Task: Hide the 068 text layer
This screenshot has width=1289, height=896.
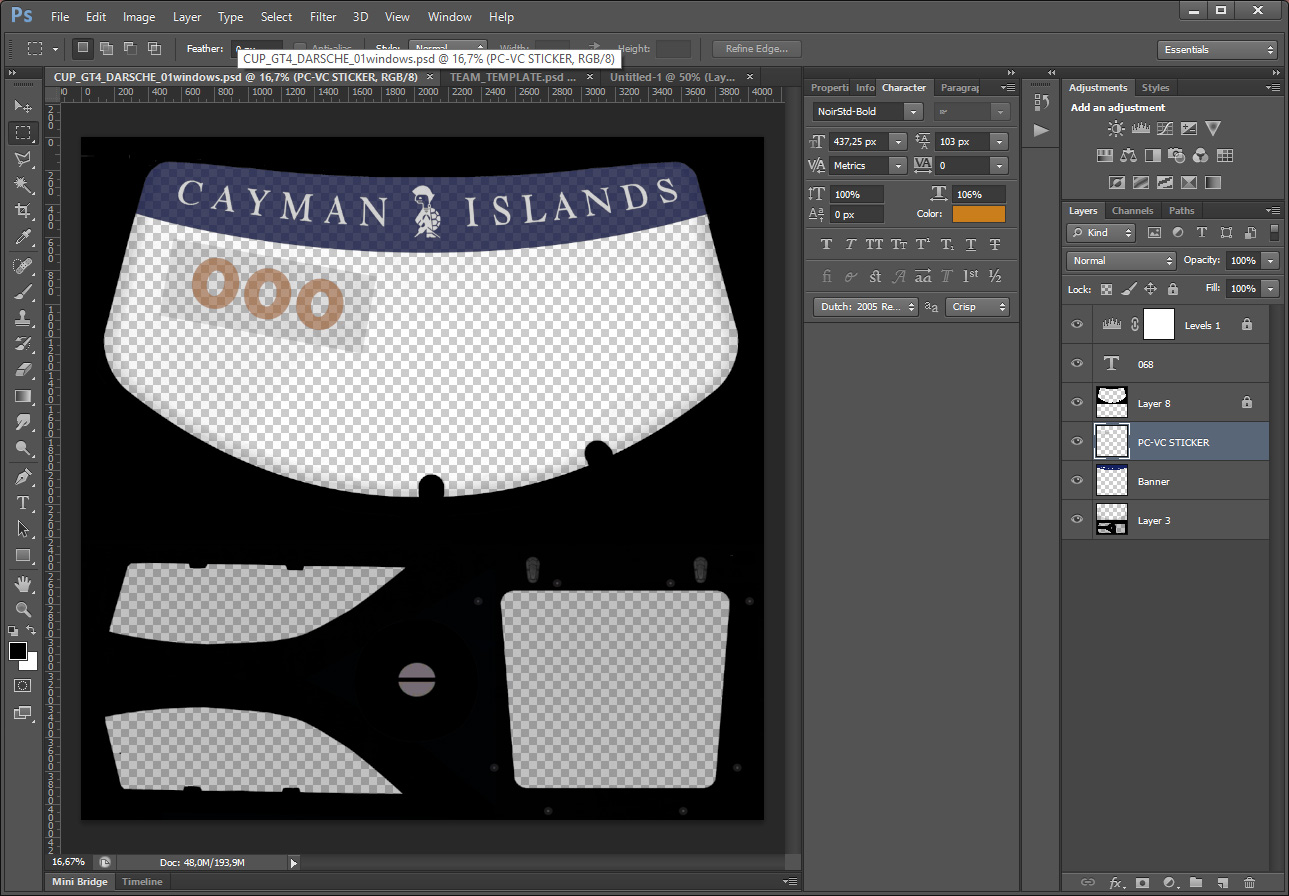Action: tap(1077, 364)
